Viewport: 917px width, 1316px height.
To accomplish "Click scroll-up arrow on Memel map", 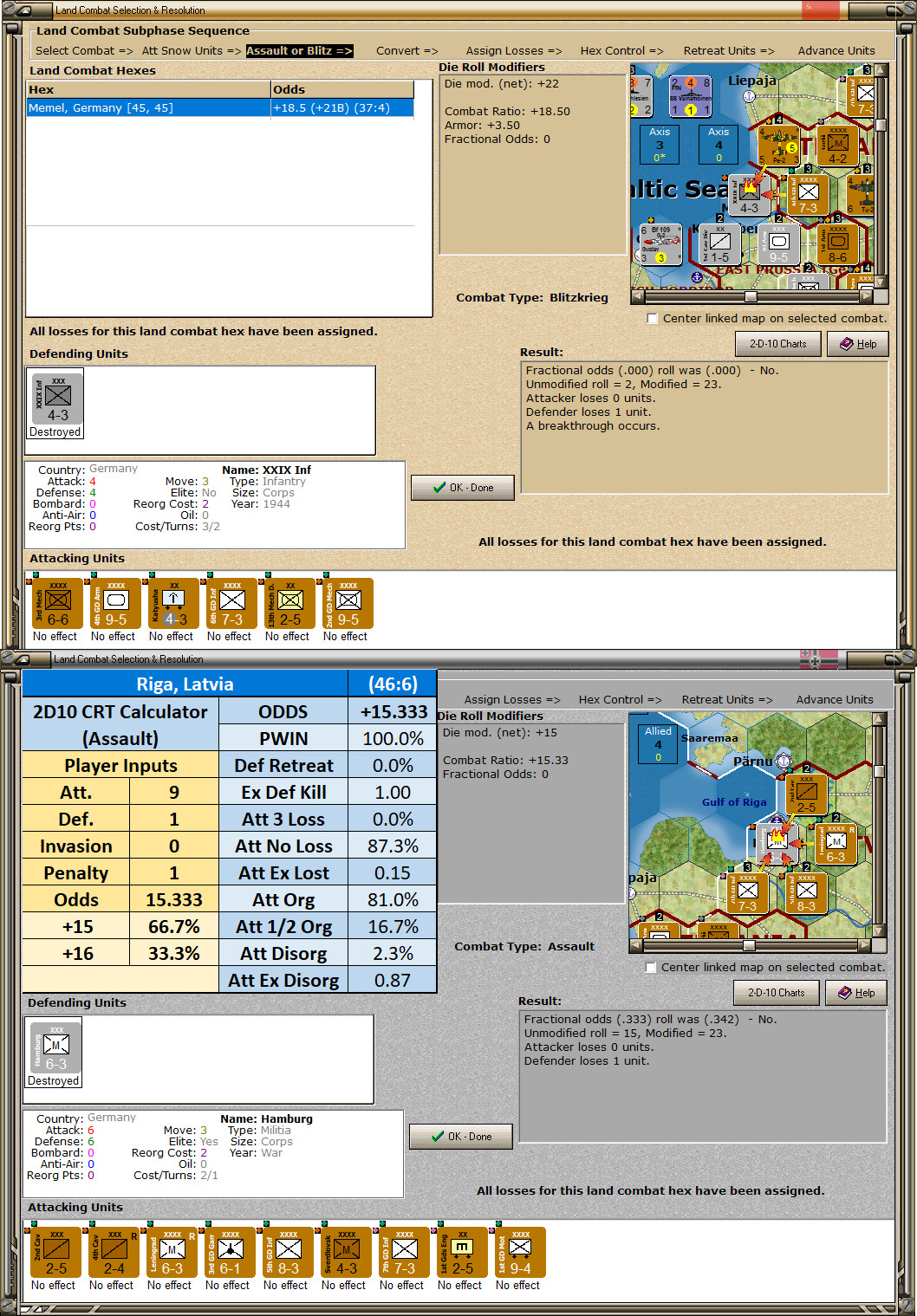I will (881, 71).
